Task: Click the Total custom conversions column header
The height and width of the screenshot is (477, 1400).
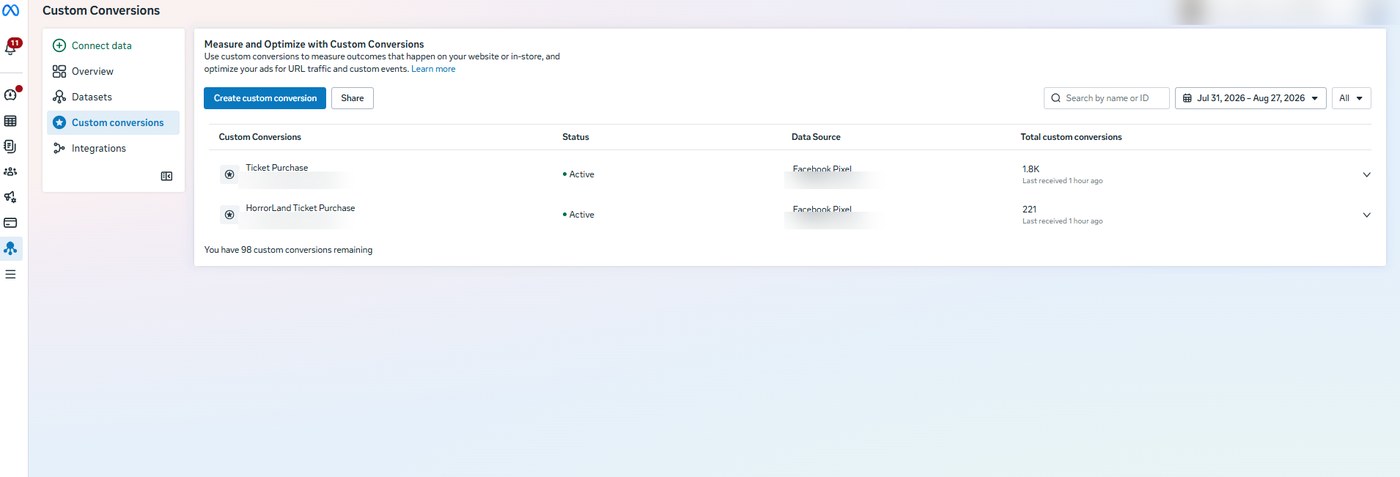Action: tap(1071, 137)
